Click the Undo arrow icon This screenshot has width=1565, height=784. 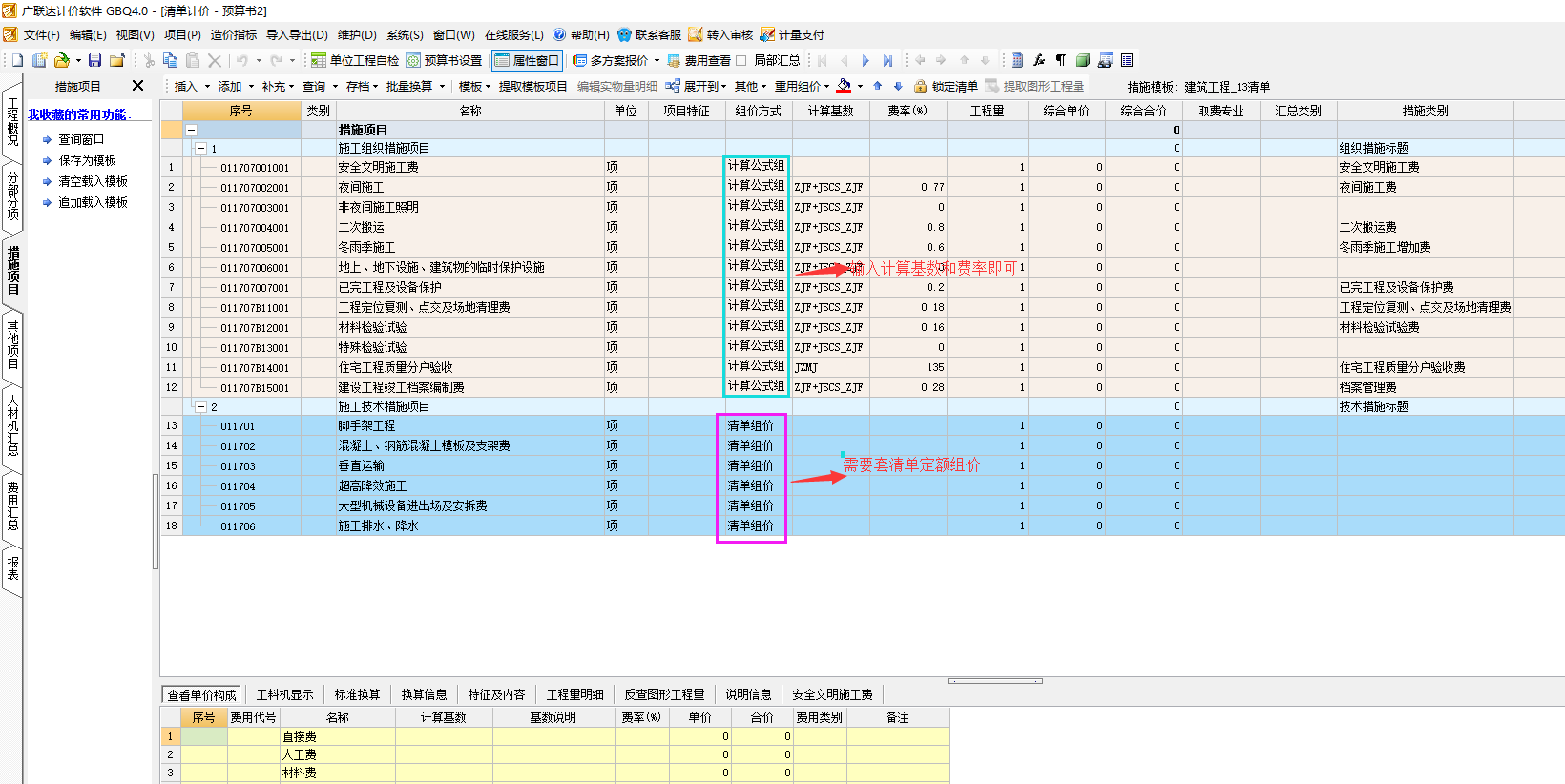[x=242, y=60]
